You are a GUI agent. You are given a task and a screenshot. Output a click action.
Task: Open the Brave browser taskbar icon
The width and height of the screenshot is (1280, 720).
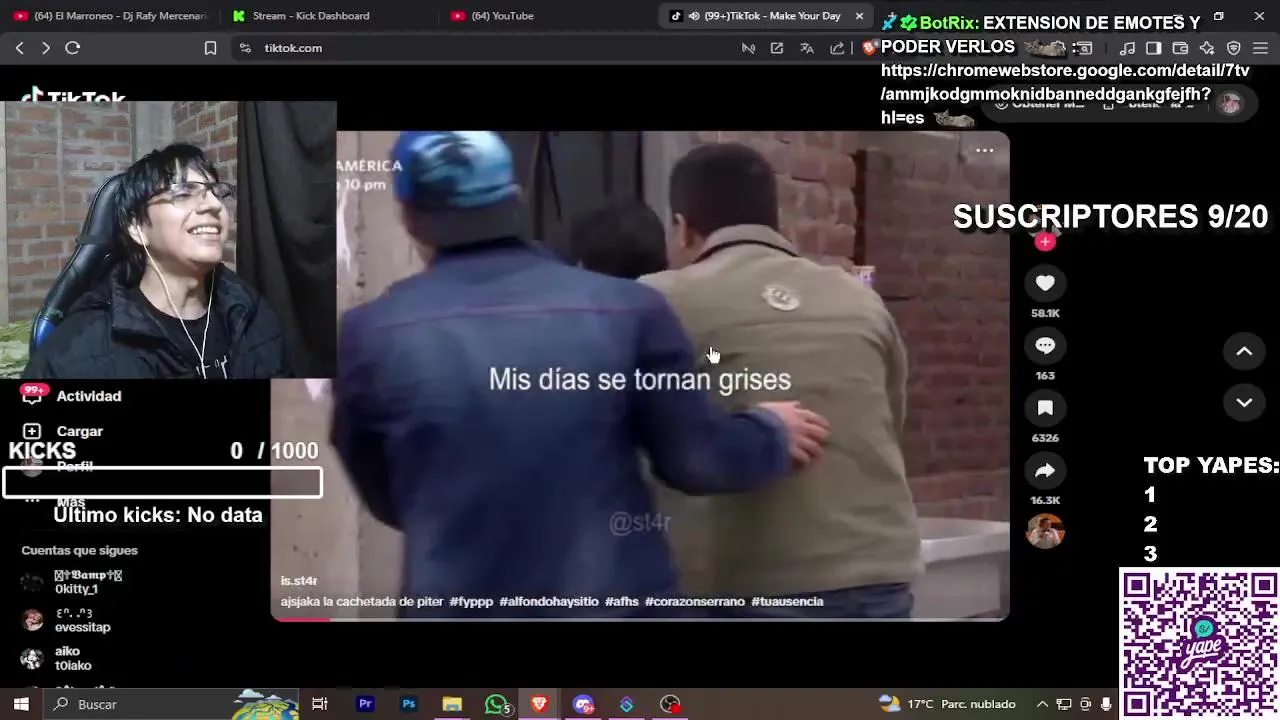click(x=539, y=704)
